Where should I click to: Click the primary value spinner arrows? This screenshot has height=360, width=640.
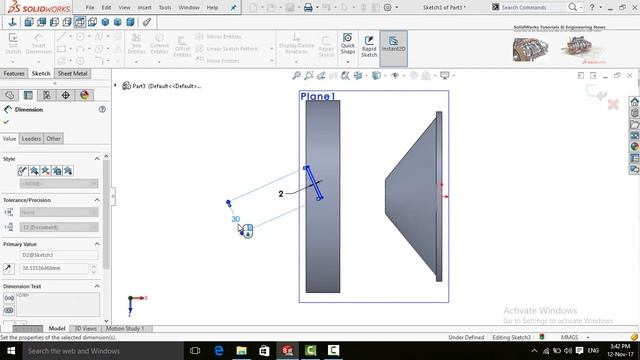click(93, 269)
